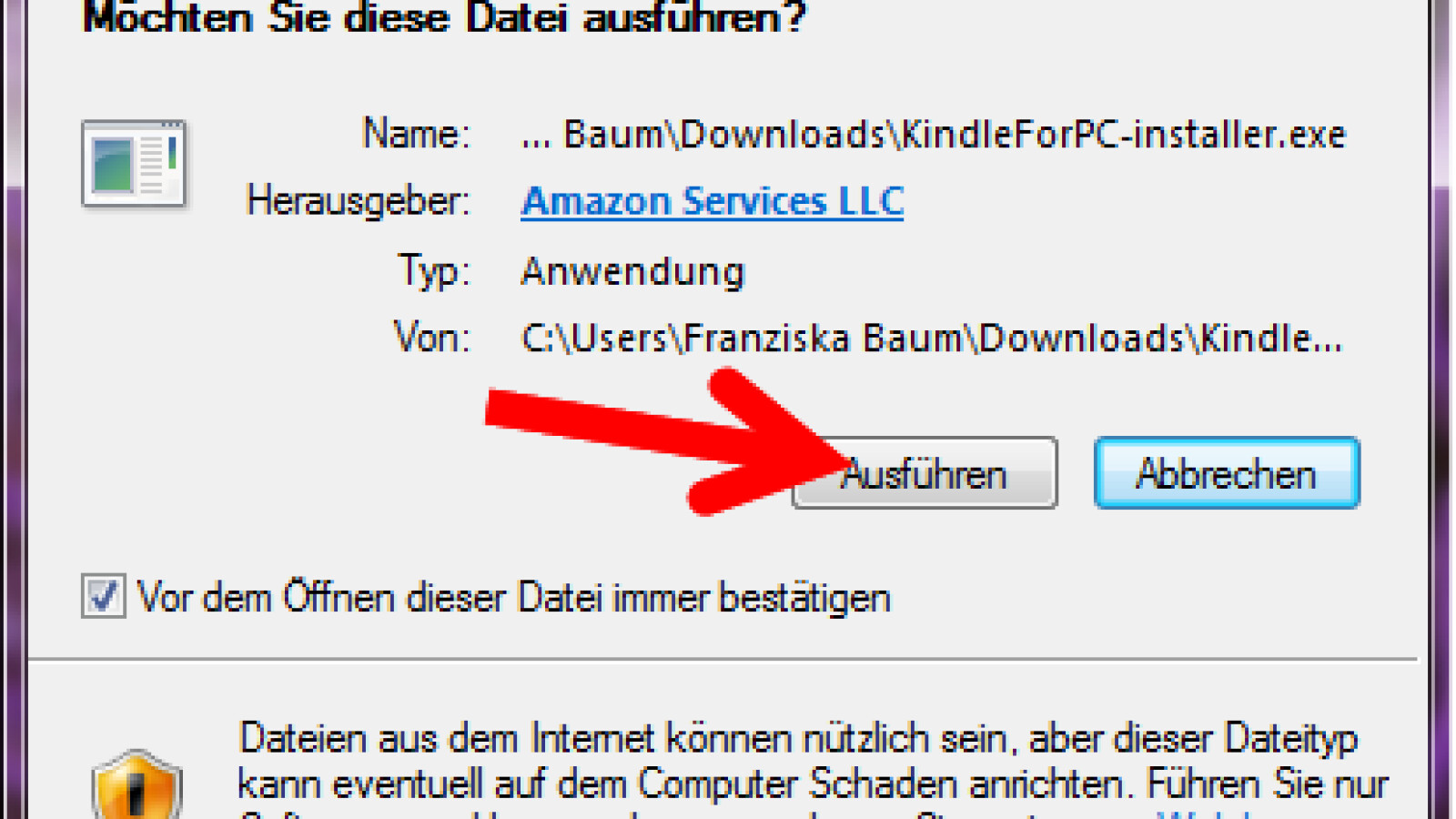Click the 'Führen Sie nur' sentence in warning

coord(1268,784)
